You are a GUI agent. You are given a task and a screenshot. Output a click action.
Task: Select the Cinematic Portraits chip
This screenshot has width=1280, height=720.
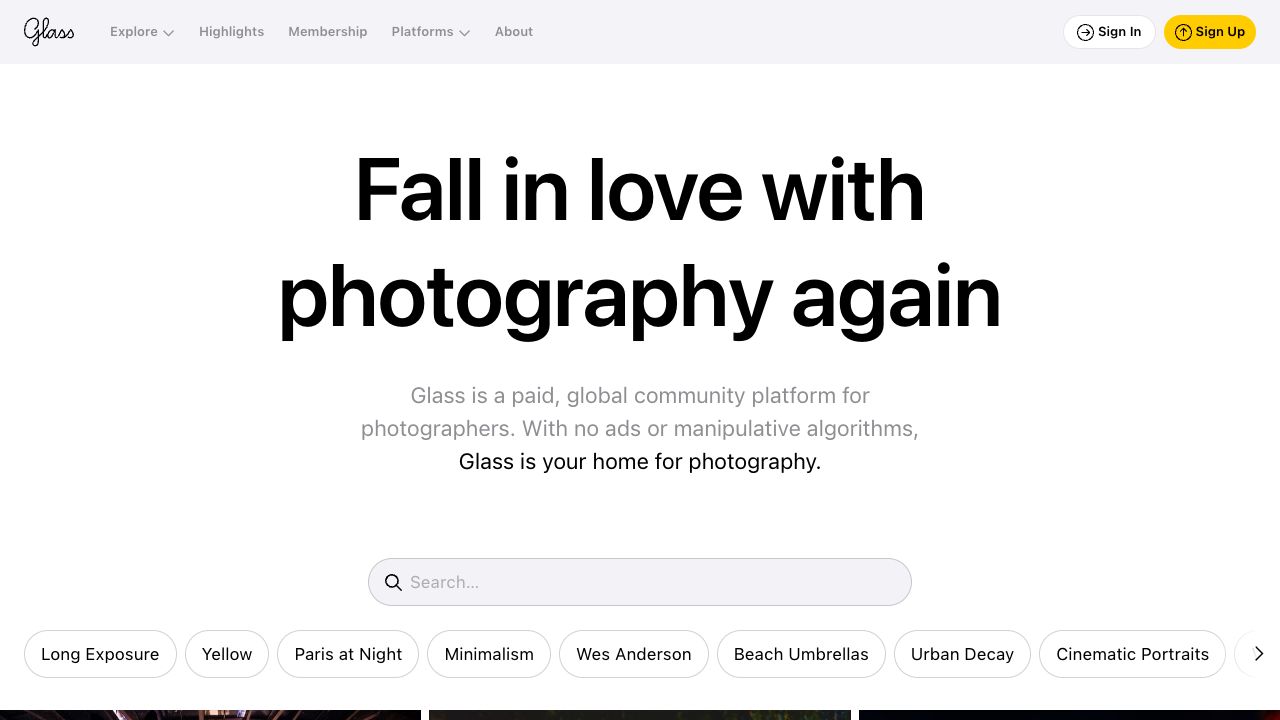(x=1133, y=654)
